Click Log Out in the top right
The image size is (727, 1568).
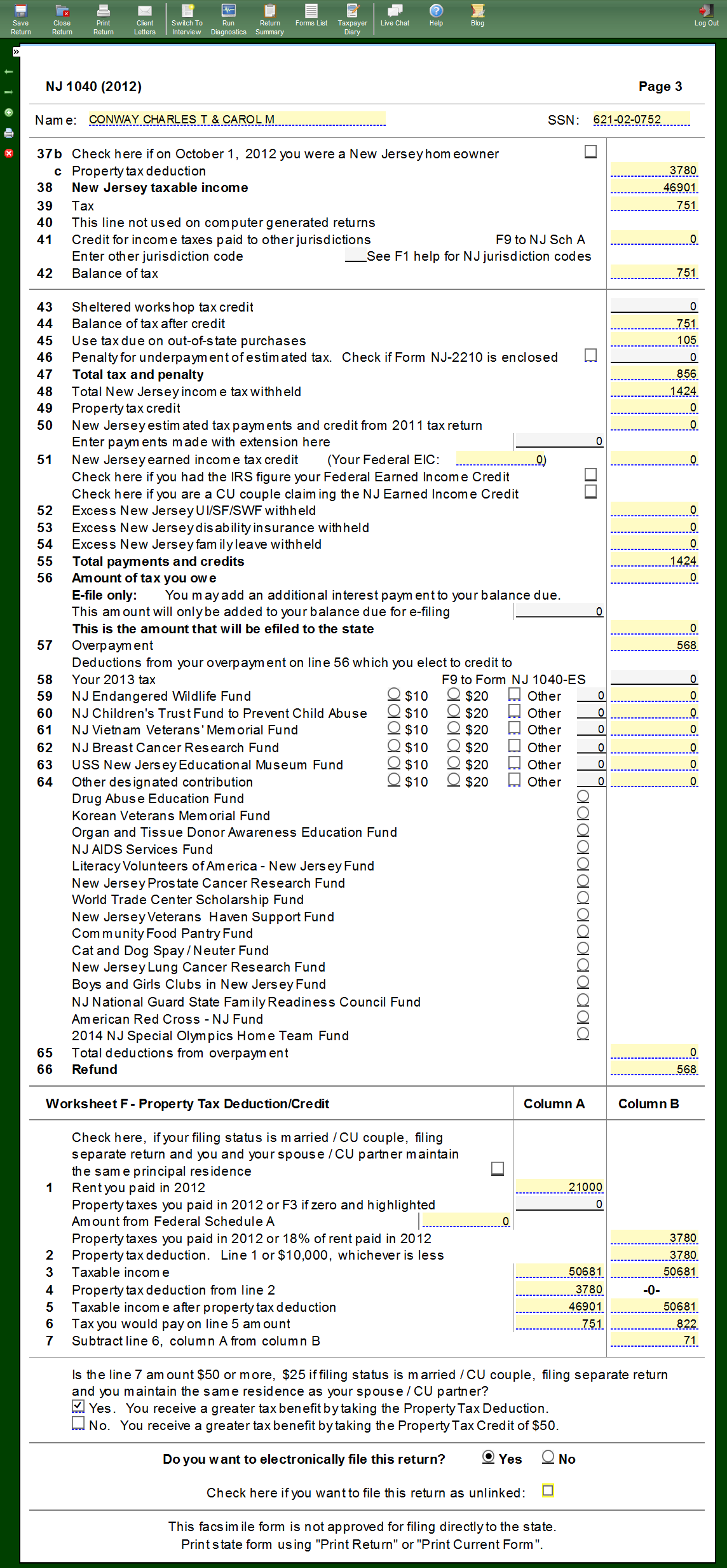click(x=706, y=16)
